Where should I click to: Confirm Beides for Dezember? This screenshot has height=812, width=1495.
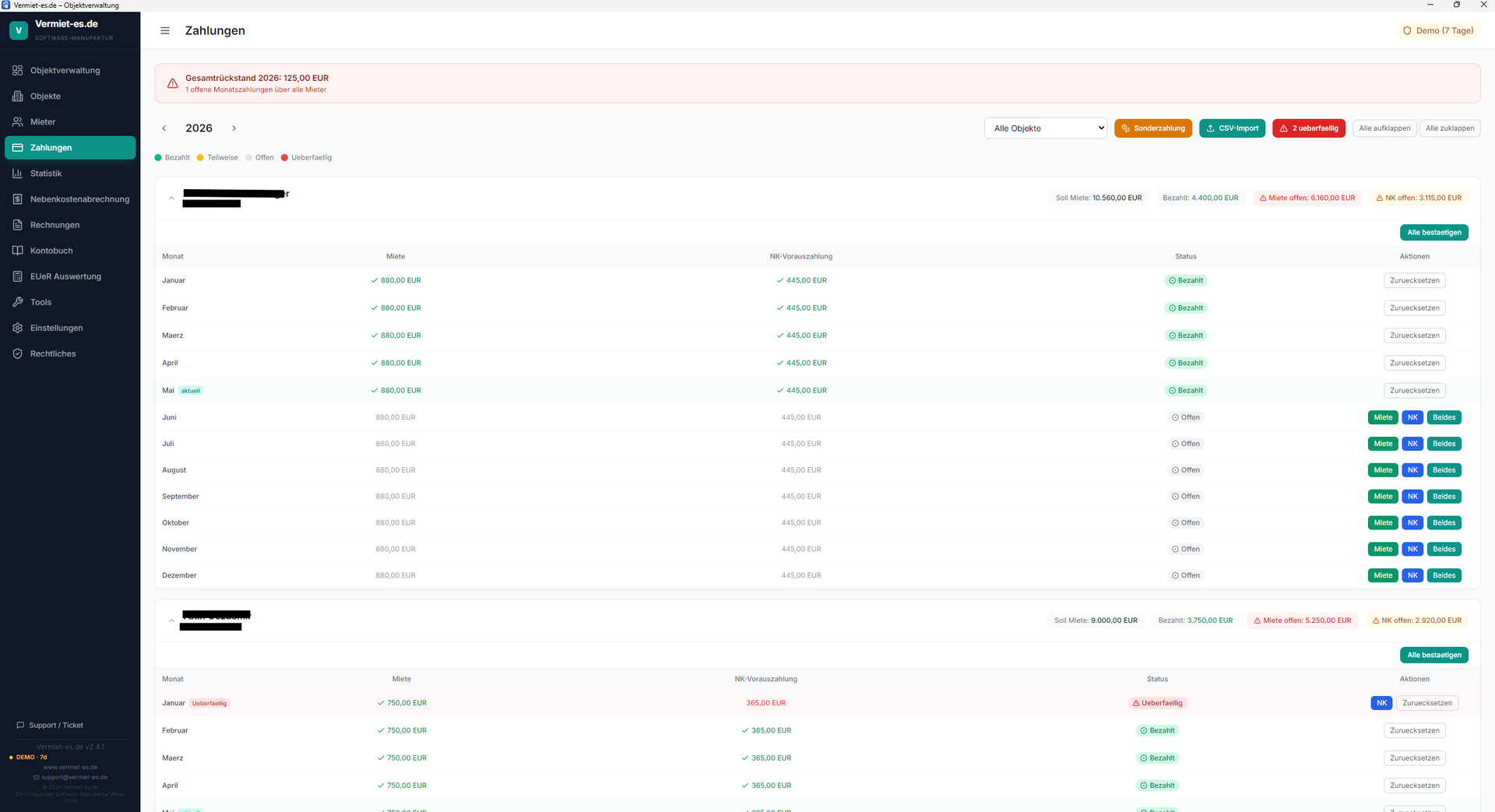coord(1444,576)
